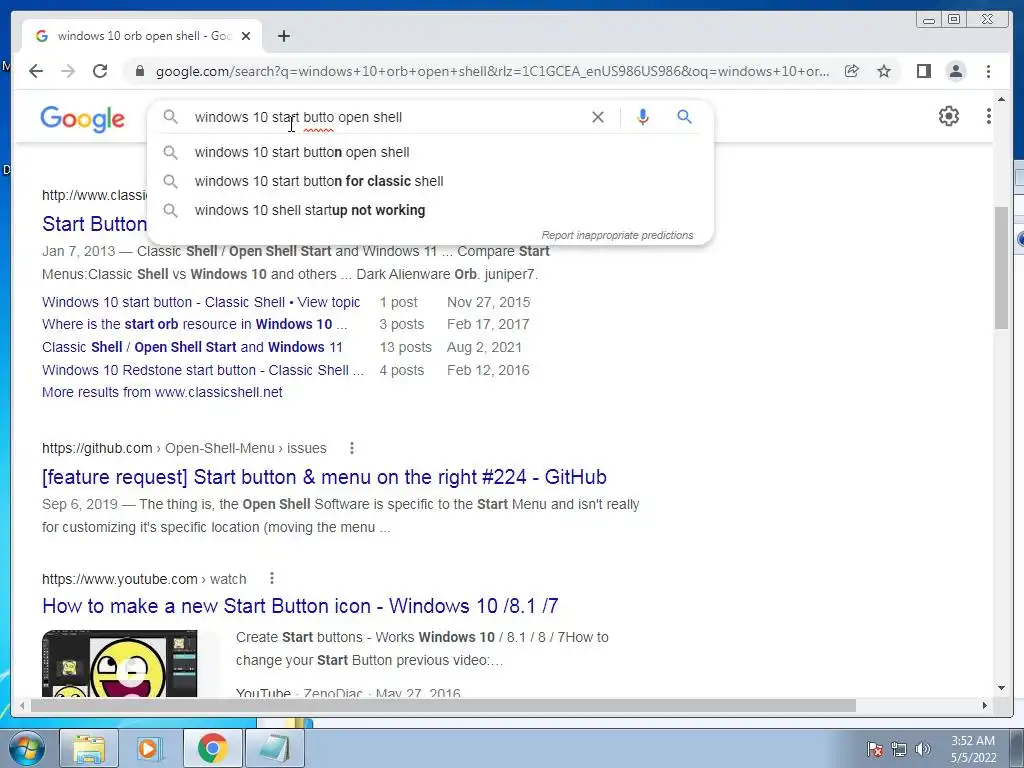
Task: Open 'Classic Shell / Open Shell Start and Windows 11'
Action: click(x=192, y=347)
